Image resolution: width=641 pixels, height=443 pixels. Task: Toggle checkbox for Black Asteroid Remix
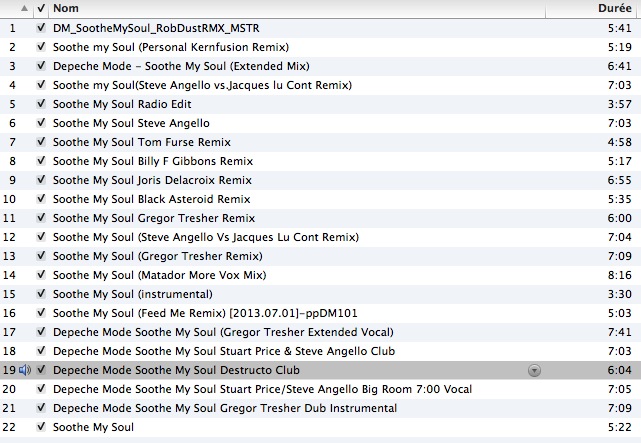click(41, 199)
